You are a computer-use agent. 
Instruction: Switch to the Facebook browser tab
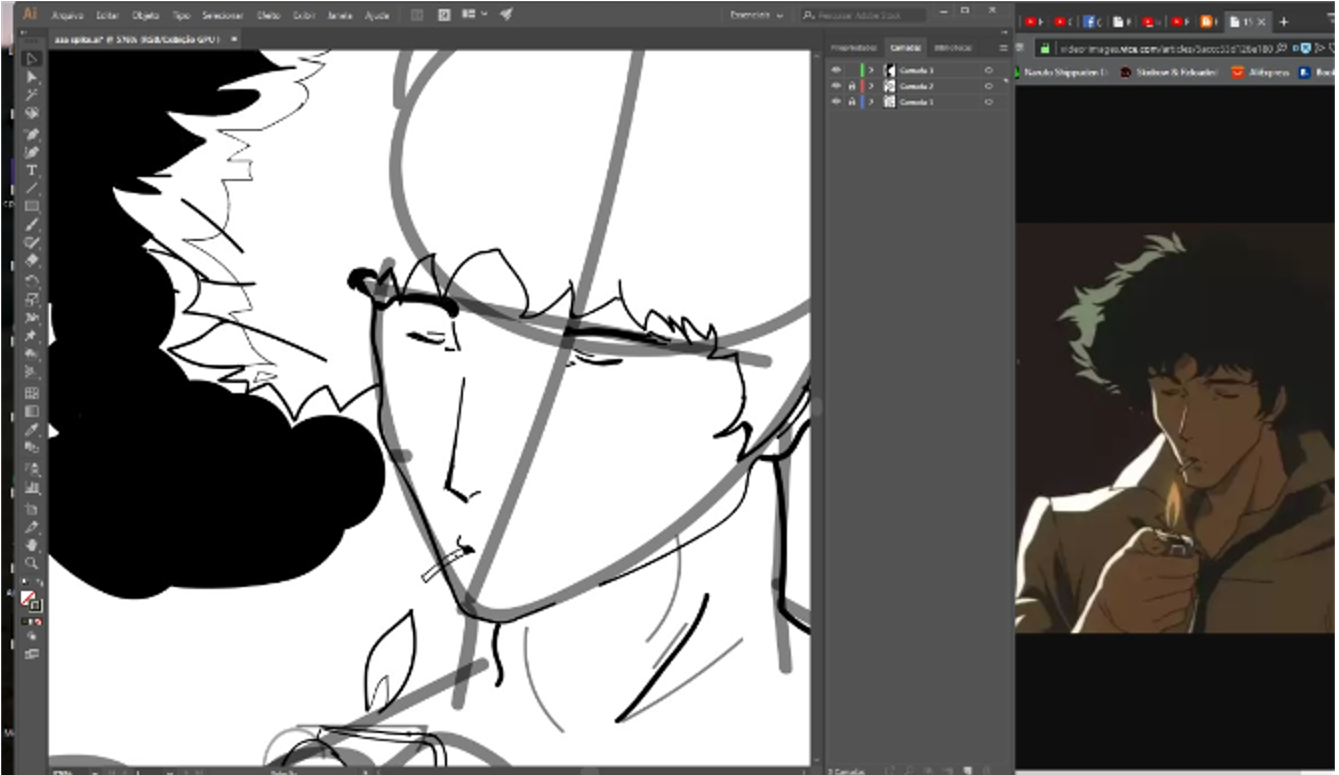tap(1093, 21)
